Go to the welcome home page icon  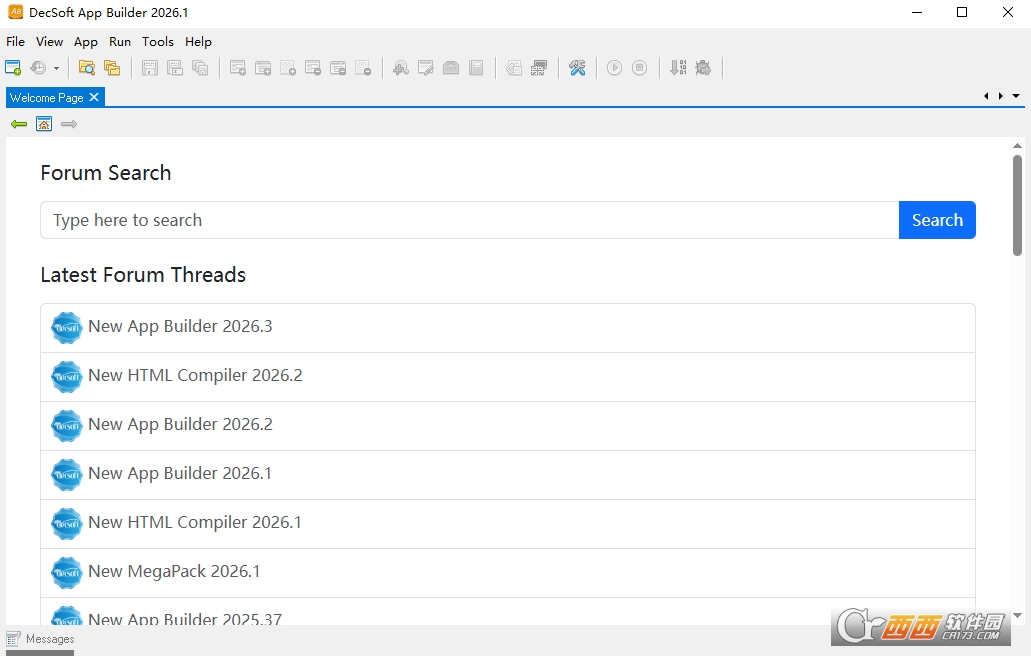point(44,124)
